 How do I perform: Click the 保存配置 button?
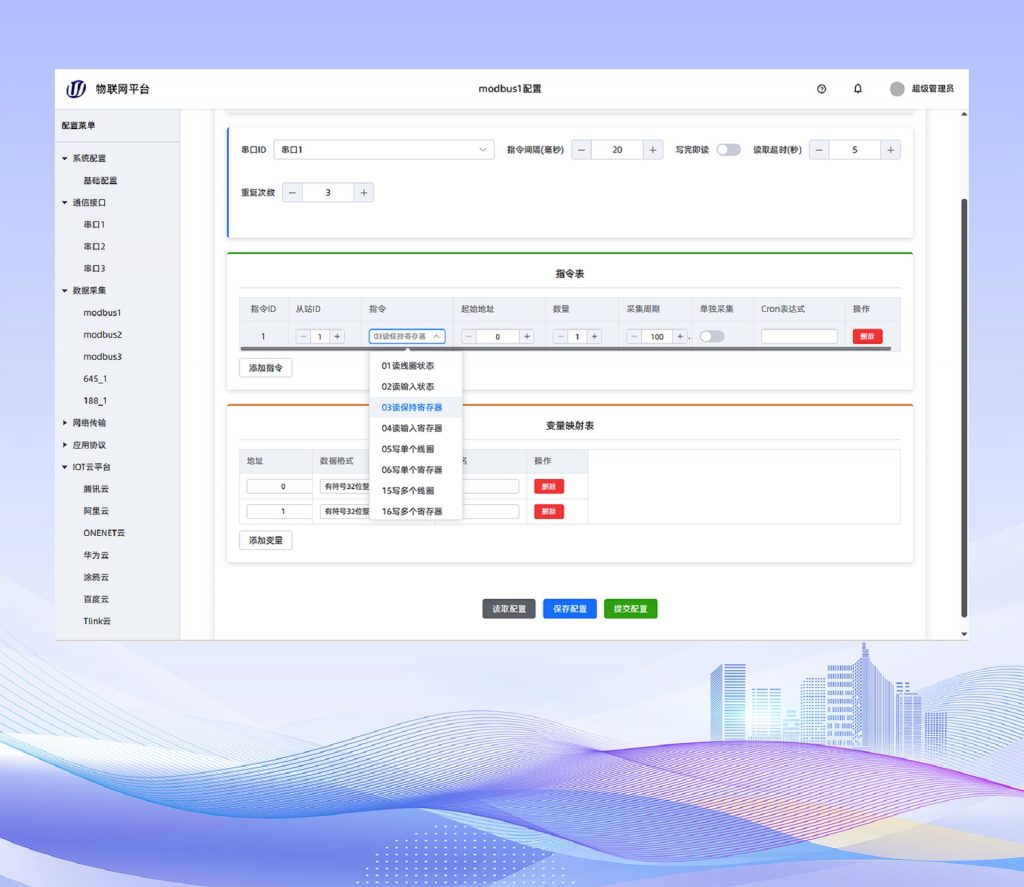click(x=570, y=609)
